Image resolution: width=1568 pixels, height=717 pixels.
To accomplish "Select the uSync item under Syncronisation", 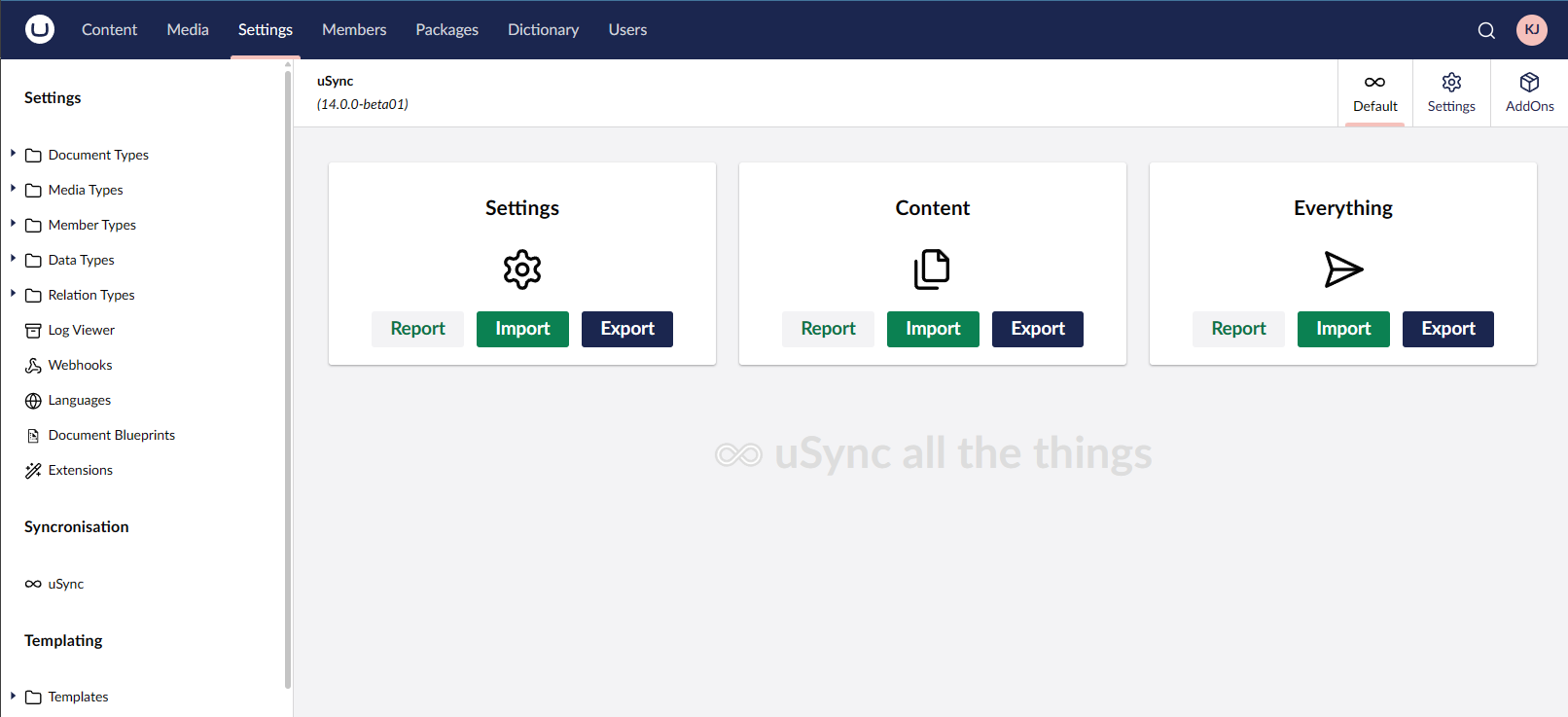I will tap(66, 584).
